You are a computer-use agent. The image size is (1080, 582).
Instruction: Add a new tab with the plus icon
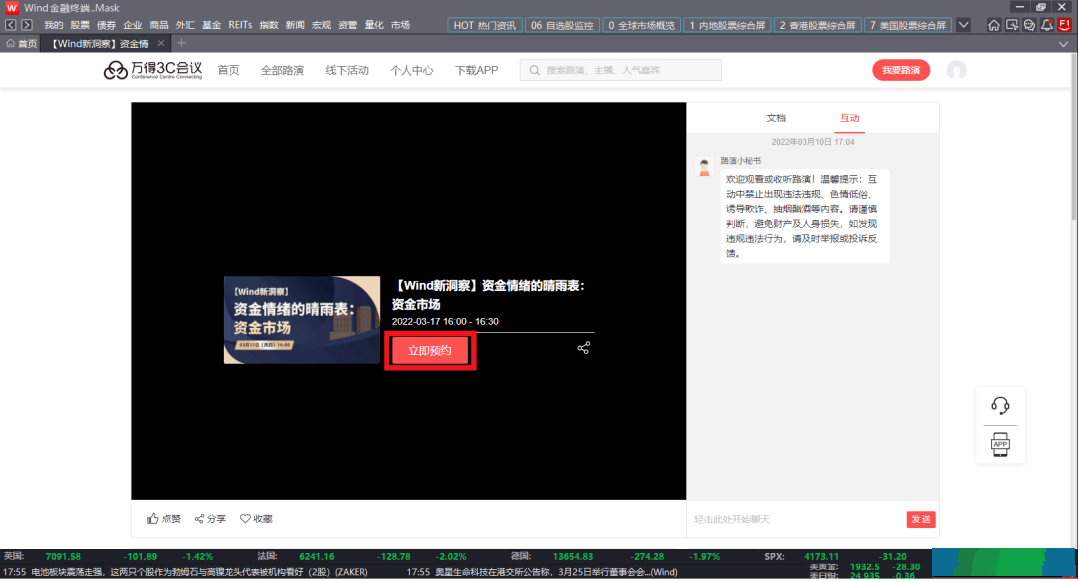[182, 43]
